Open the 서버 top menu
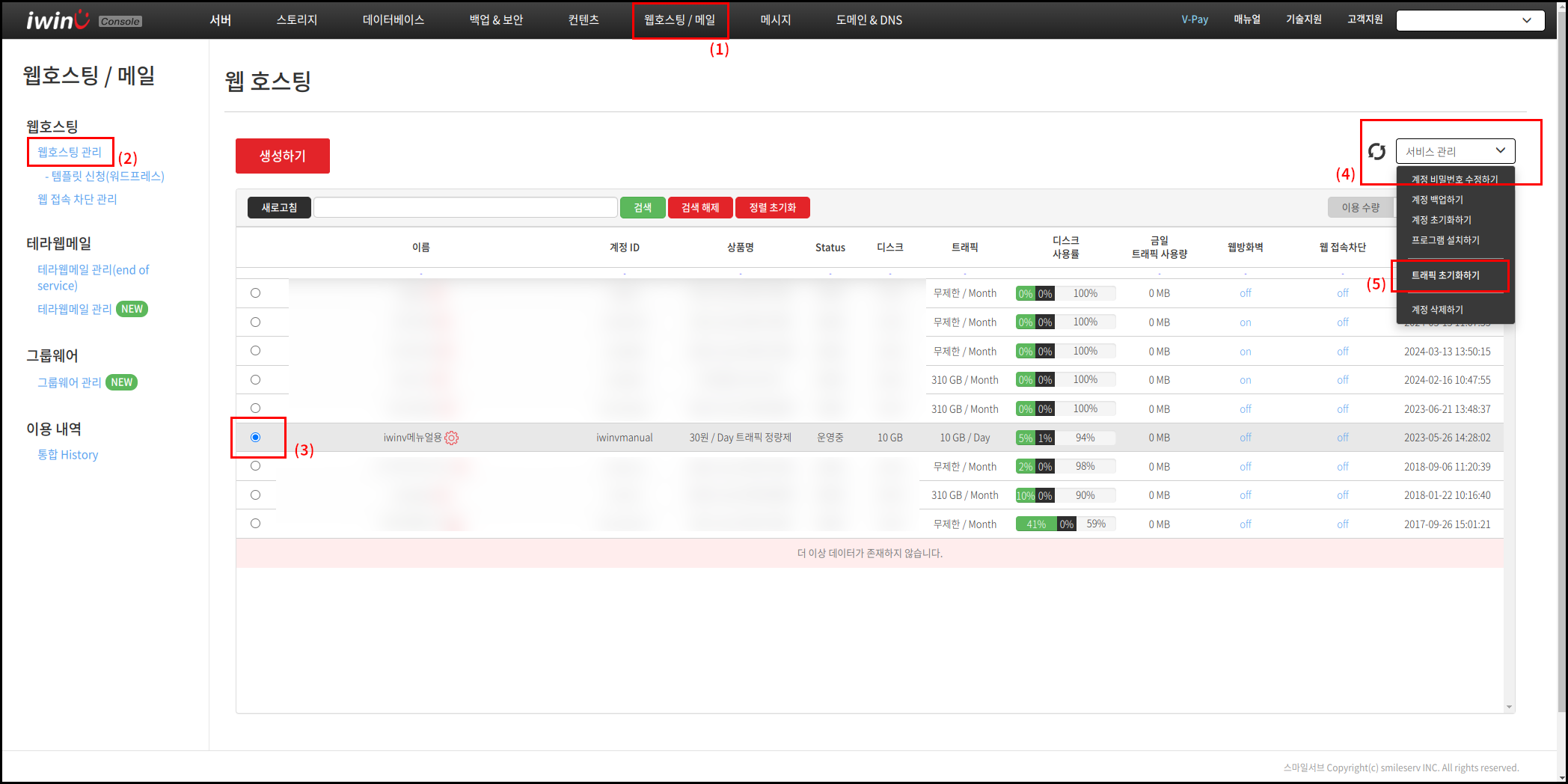The width and height of the screenshot is (1568, 784). pos(221,20)
